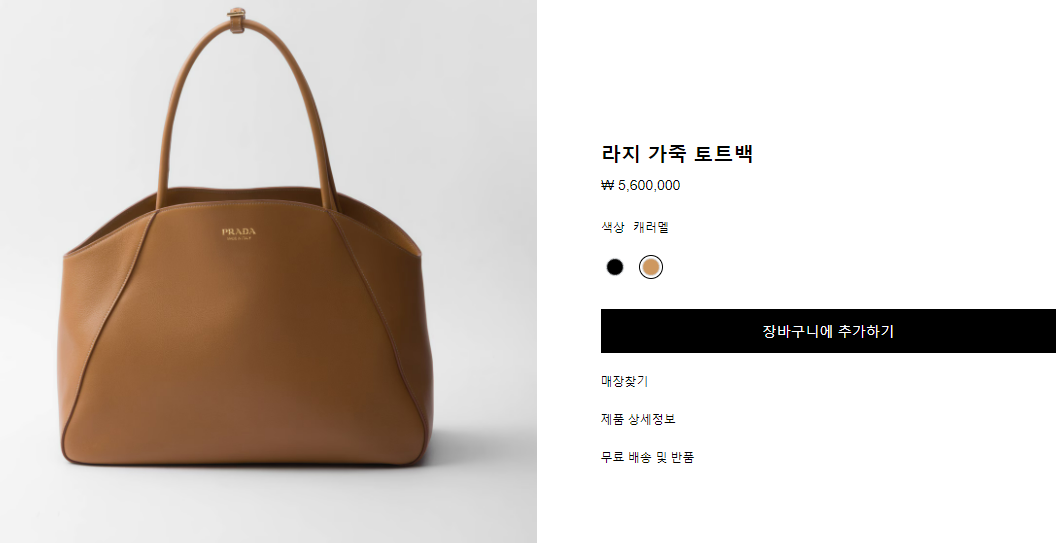Click the 라지 가죽 토트백 product title
The height and width of the screenshot is (543, 1056).
(677, 154)
